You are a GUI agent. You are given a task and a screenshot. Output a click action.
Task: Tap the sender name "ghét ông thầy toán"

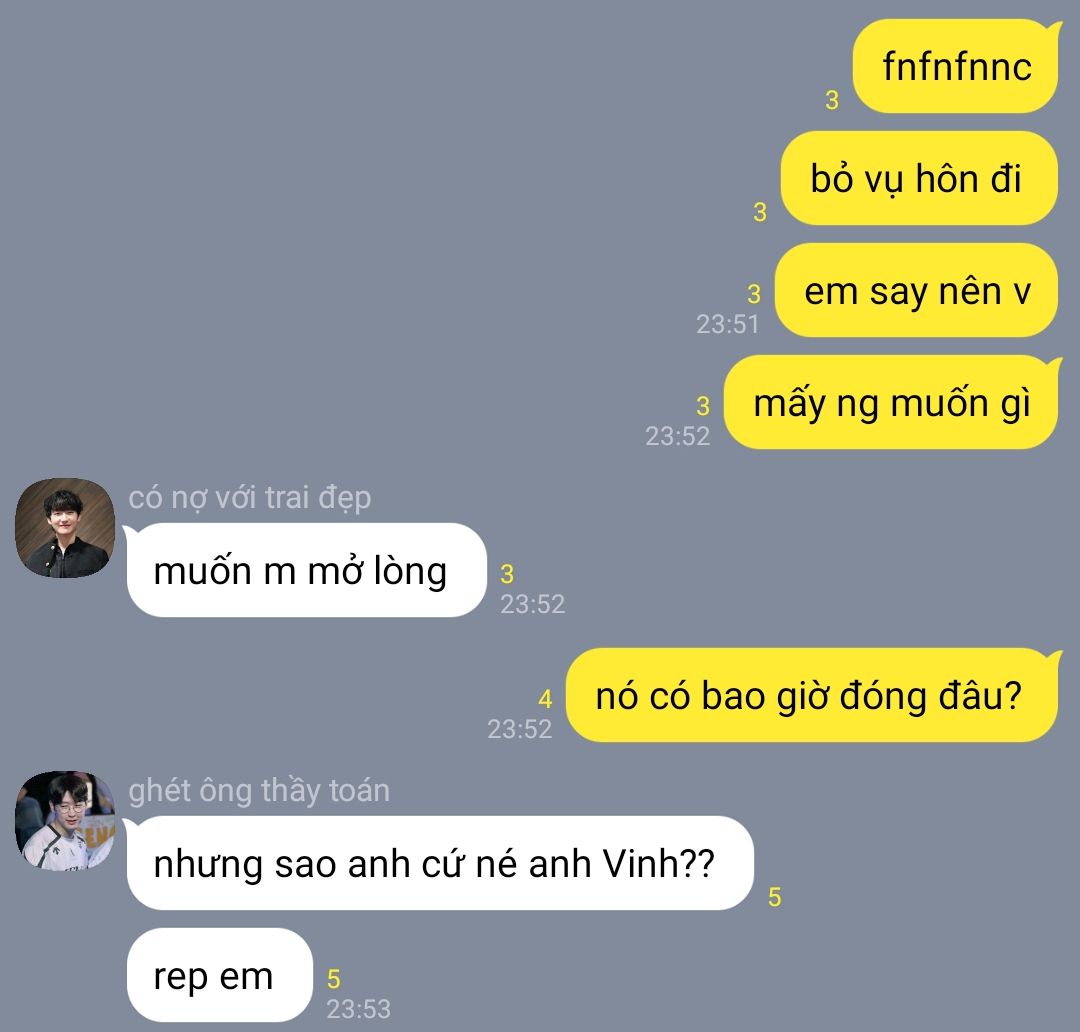(x=259, y=790)
